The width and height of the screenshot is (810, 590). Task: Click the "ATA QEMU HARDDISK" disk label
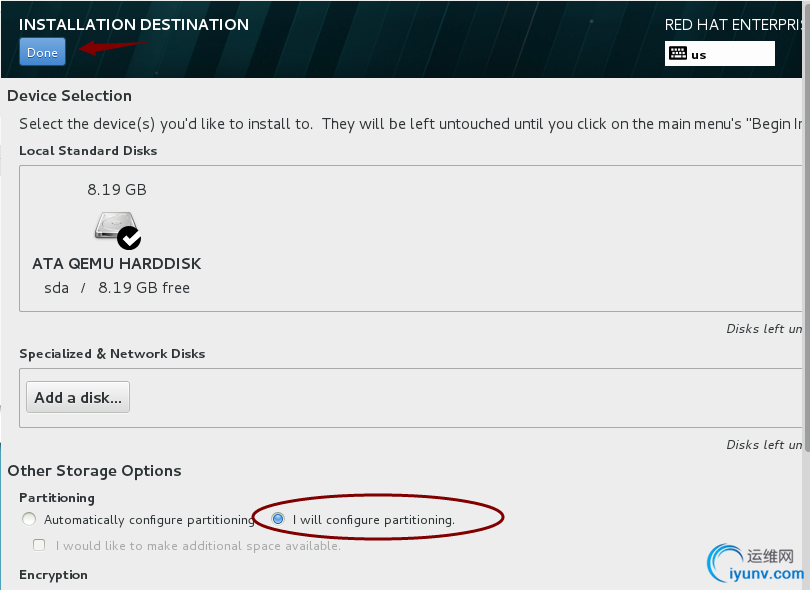(x=117, y=264)
